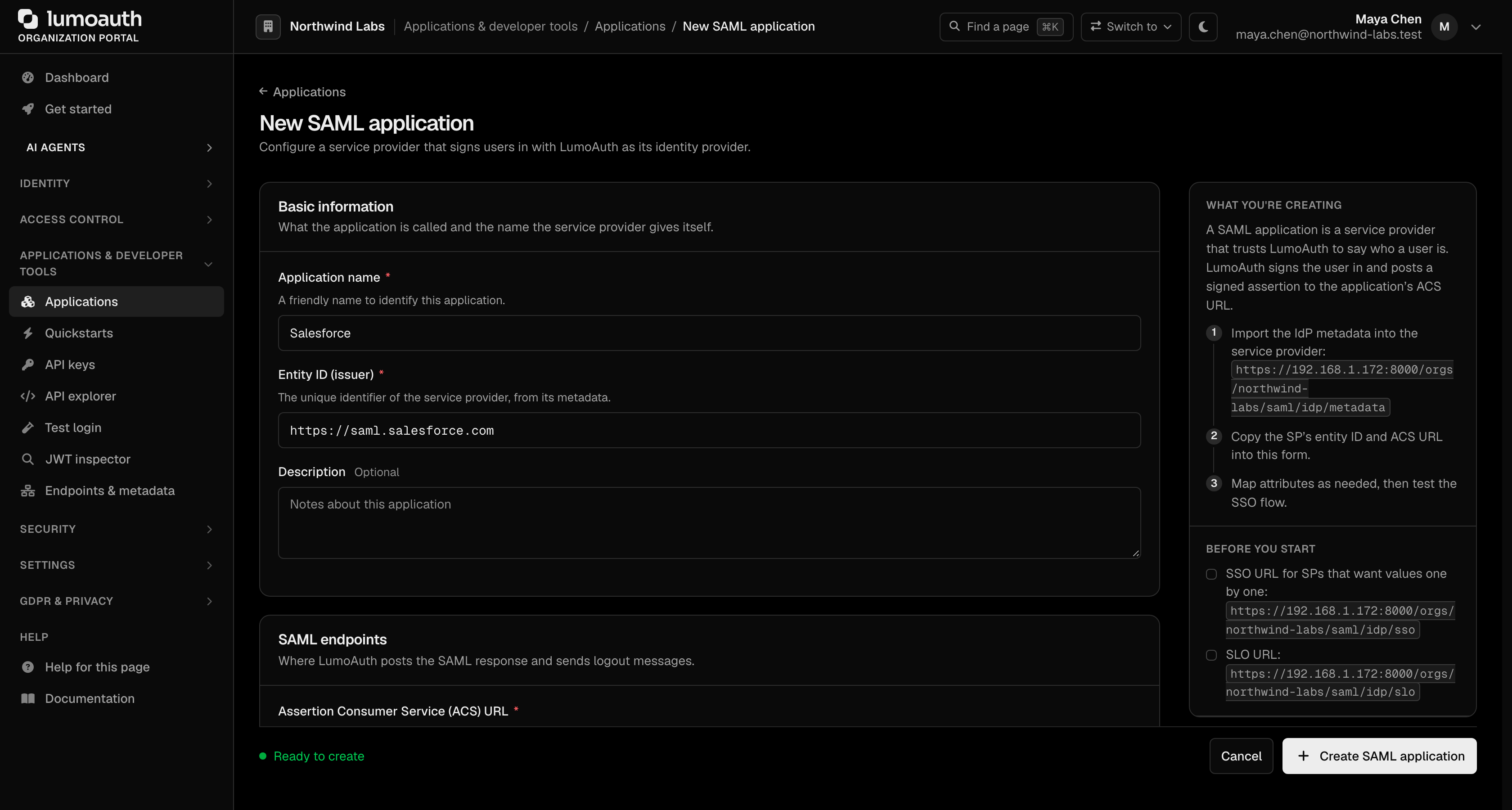Viewport: 1512px width, 810px height.
Task: Open Quickstarts in the sidebar
Action: coord(116,333)
